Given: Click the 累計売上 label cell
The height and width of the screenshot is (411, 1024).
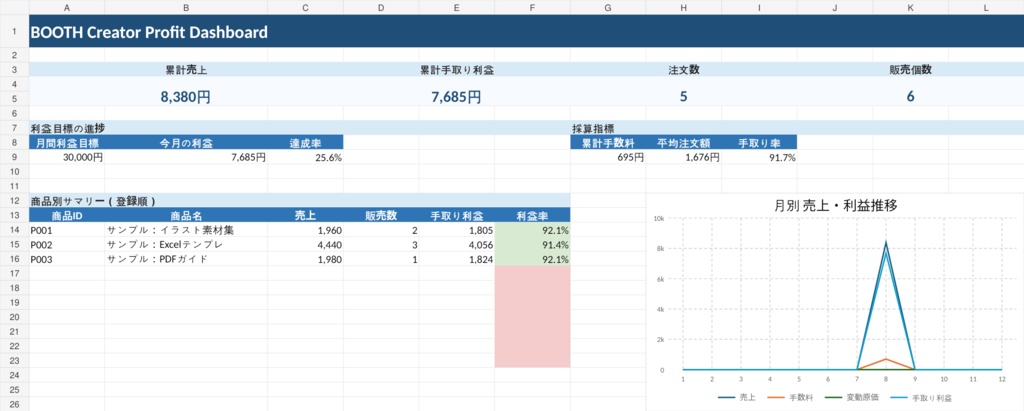Looking at the screenshot, I should coord(186,69).
